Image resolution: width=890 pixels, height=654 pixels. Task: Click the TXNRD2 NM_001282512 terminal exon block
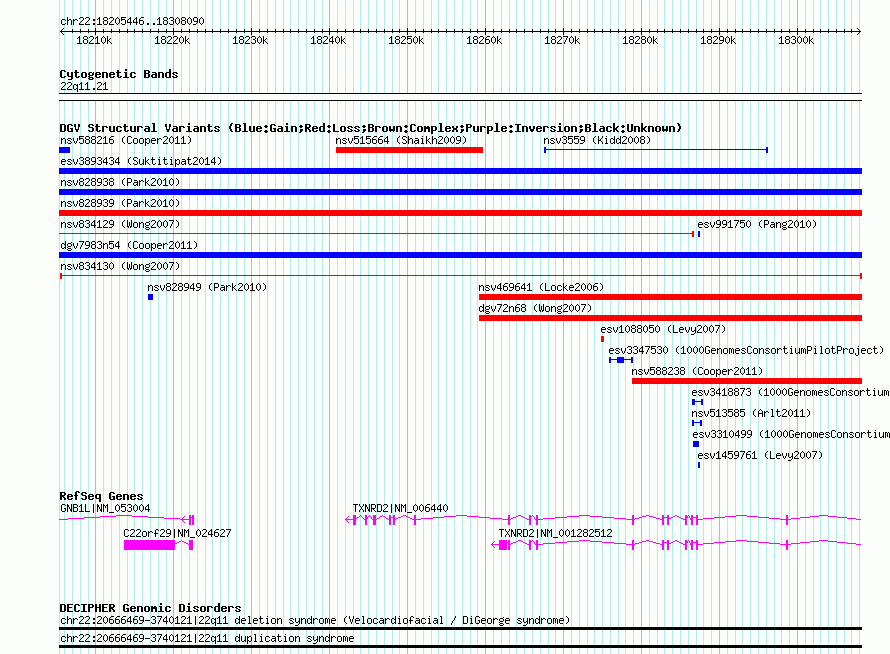pos(503,545)
